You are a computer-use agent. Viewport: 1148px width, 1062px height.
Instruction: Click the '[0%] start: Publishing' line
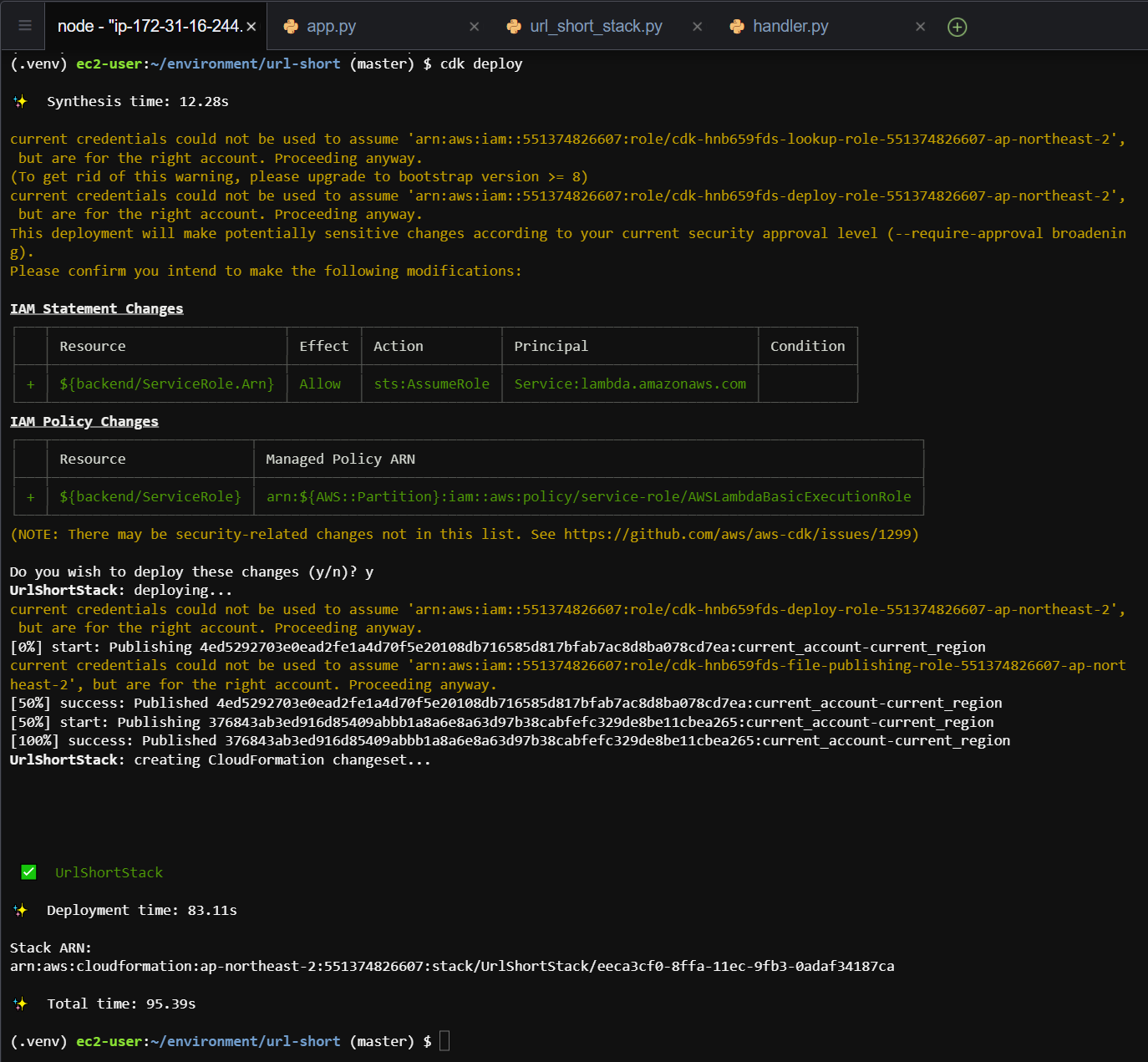pyautogui.click(x=498, y=647)
